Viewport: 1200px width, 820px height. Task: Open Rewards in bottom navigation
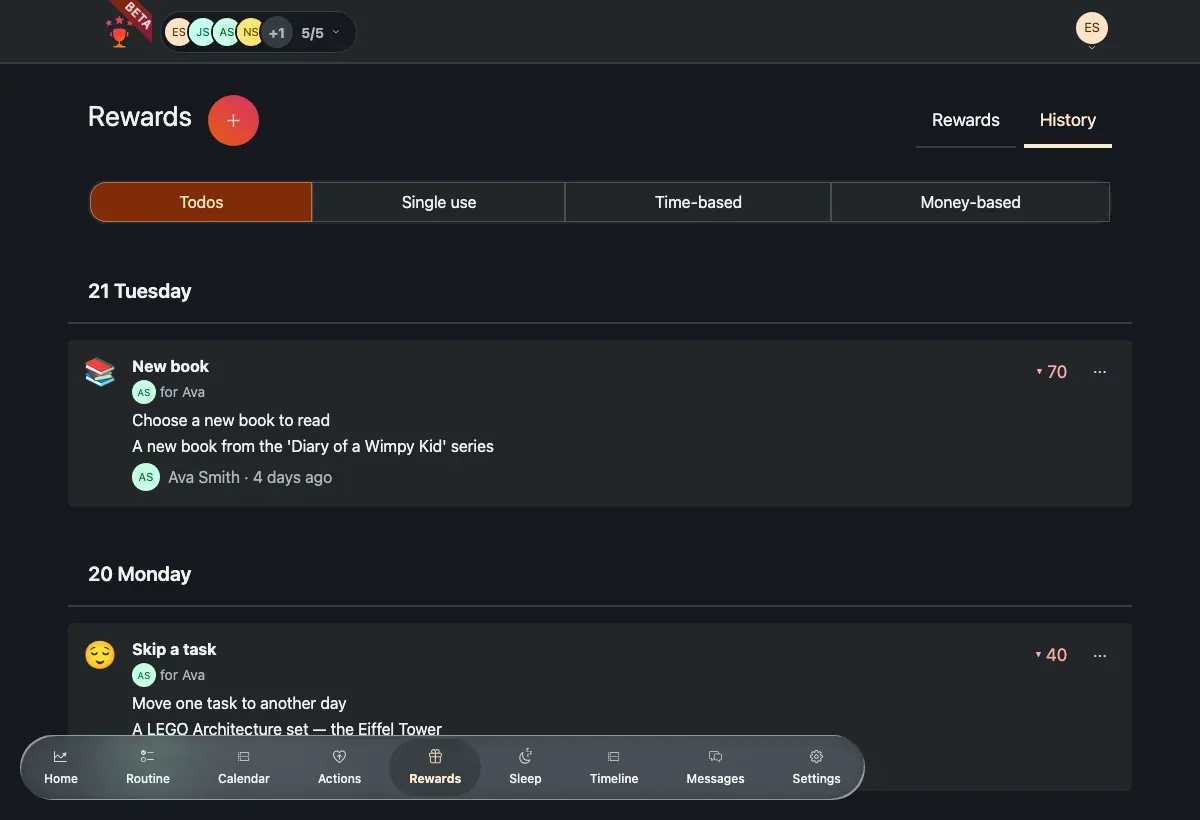click(435, 767)
